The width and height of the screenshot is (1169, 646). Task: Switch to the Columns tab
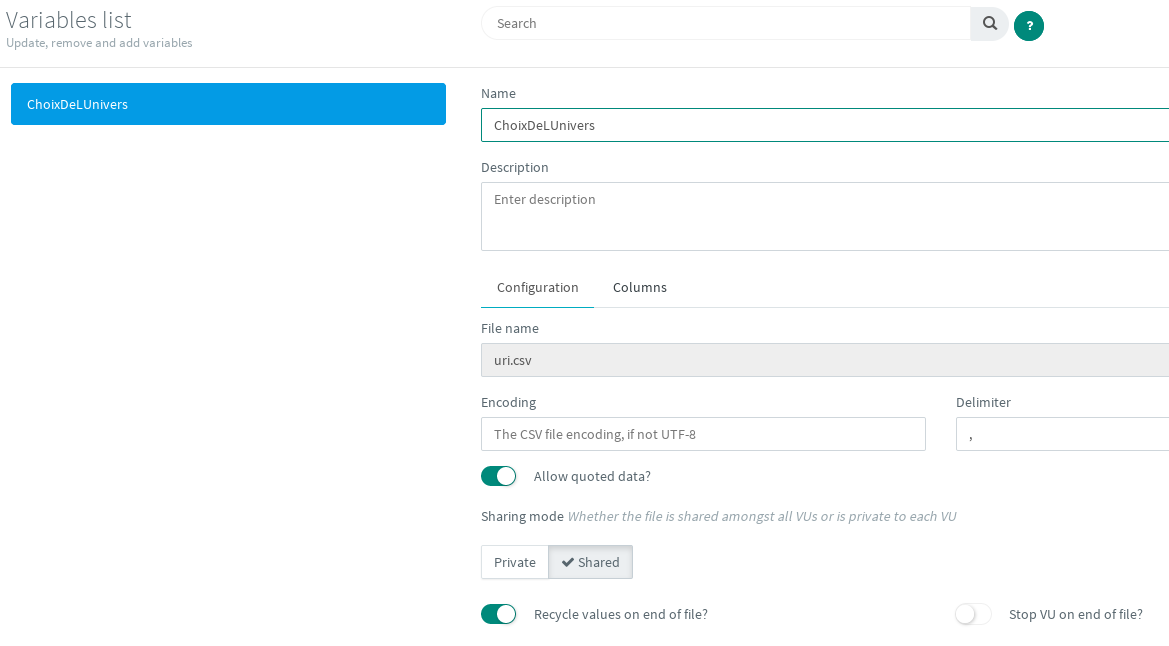point(639,287)
